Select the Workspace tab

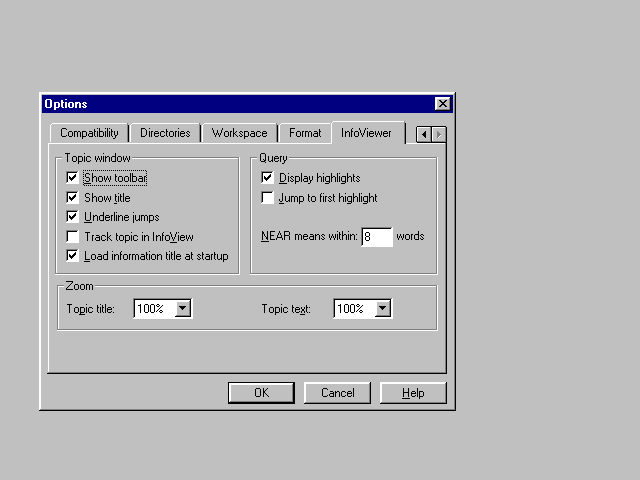239,133
